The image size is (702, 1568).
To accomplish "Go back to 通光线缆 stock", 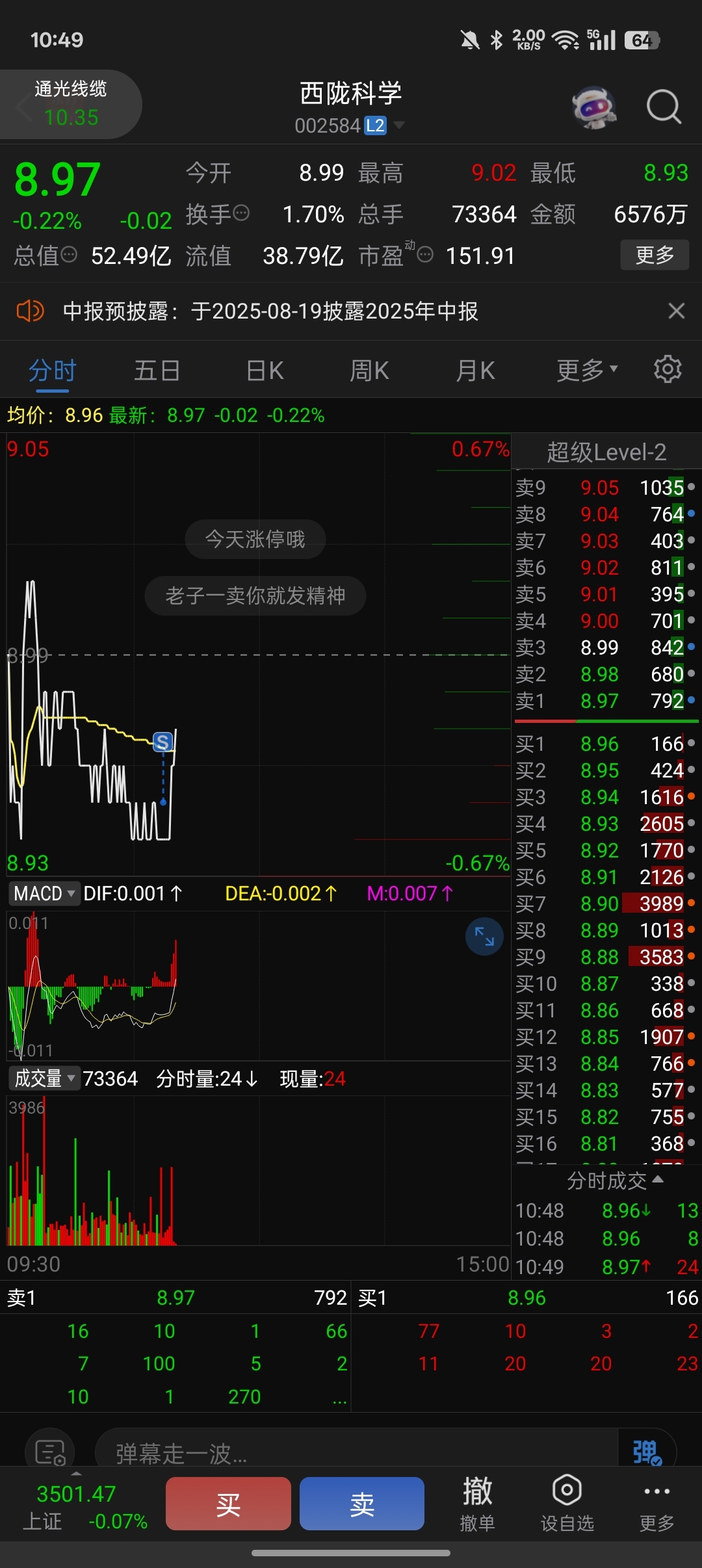I will (x=70, y=104).
